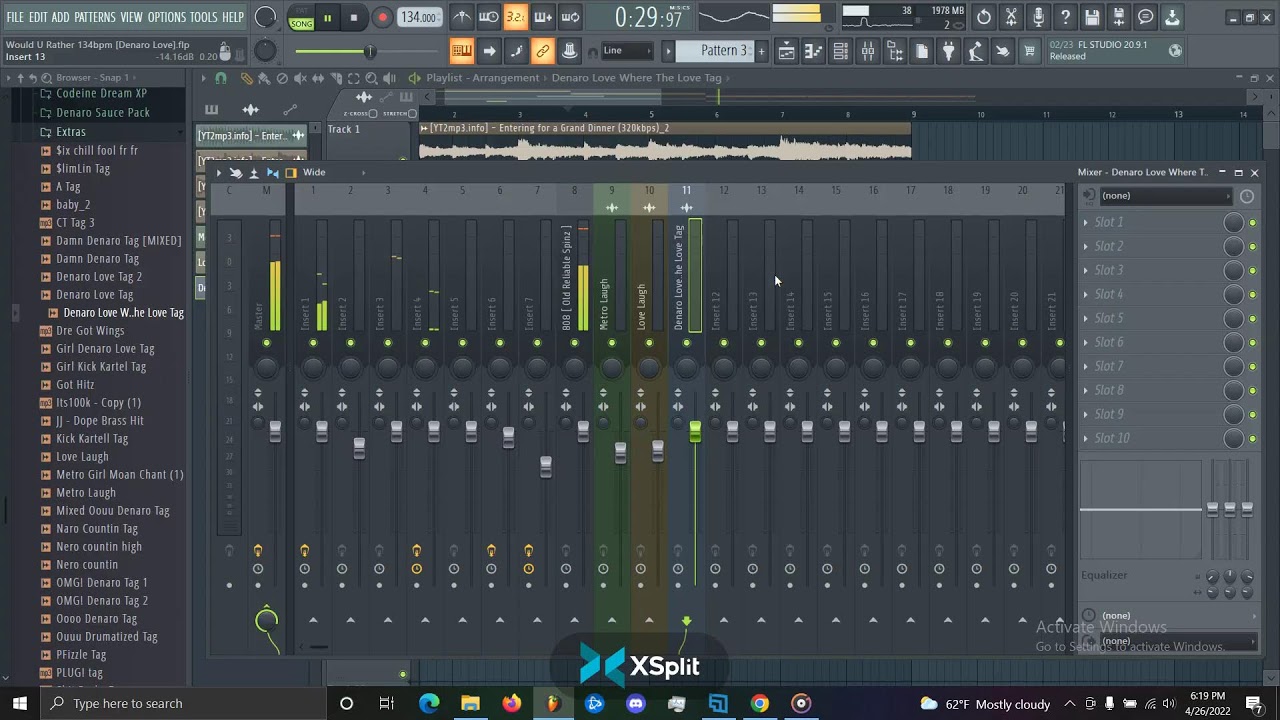
Task: Click the undo history icon
Action: click(x=984, y=17)
